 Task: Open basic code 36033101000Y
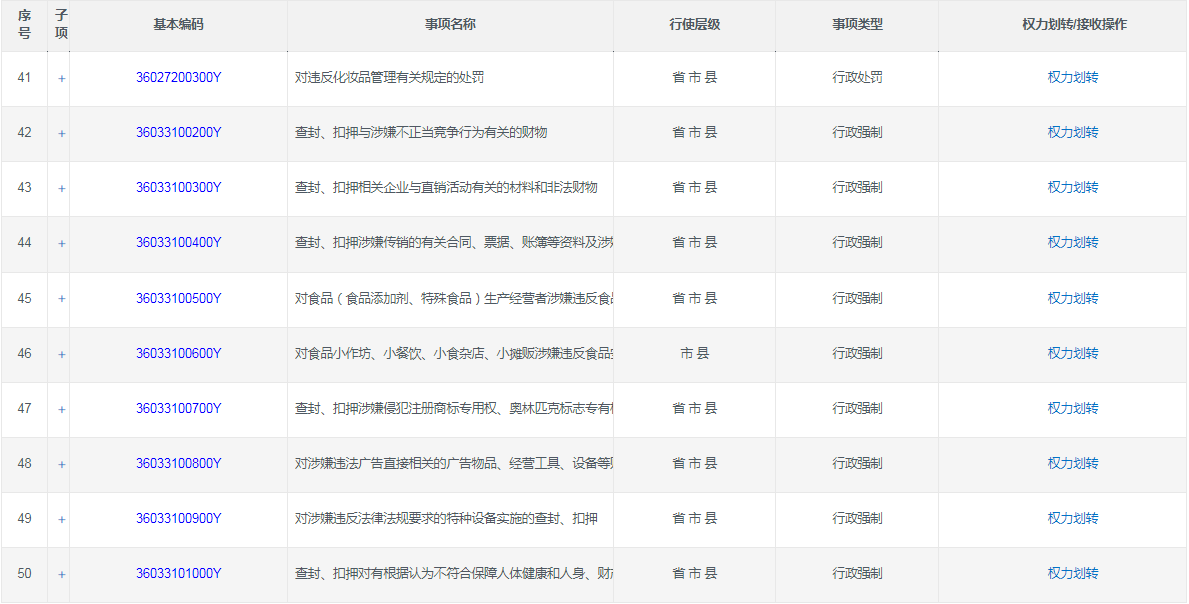pyautogui.click(x=178, y=573)
